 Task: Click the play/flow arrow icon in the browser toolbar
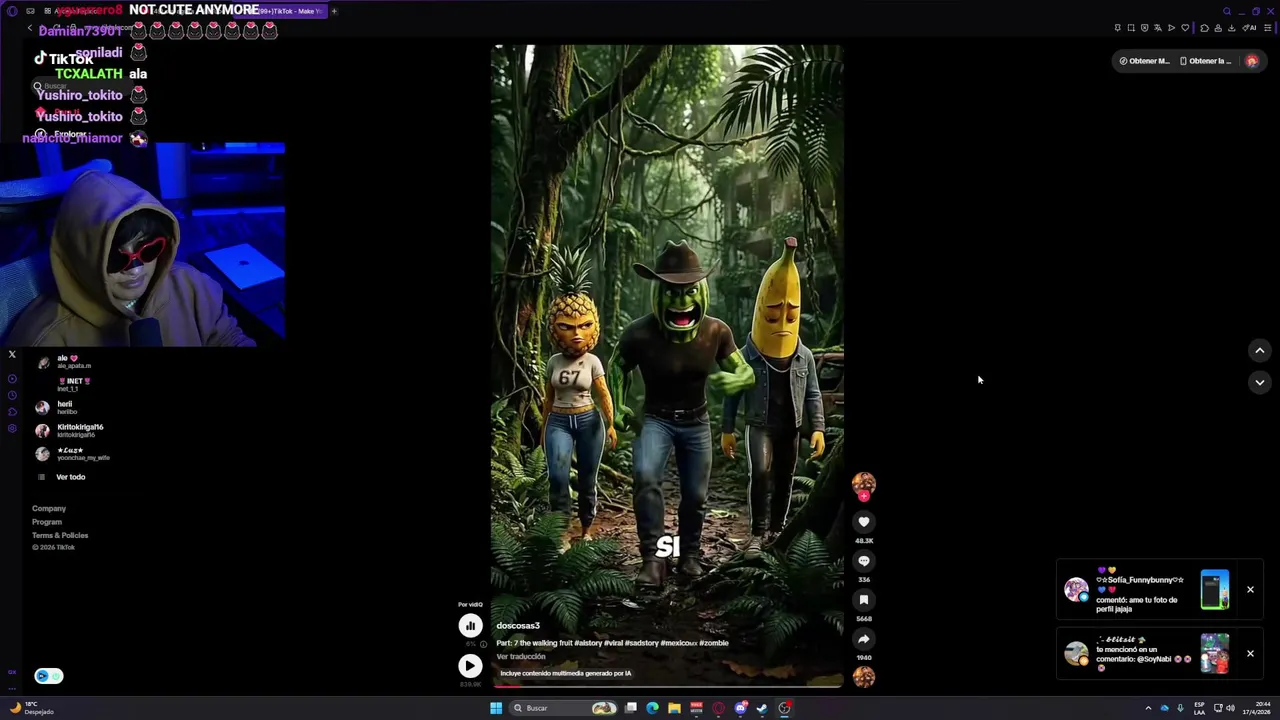click(1172, 28)
